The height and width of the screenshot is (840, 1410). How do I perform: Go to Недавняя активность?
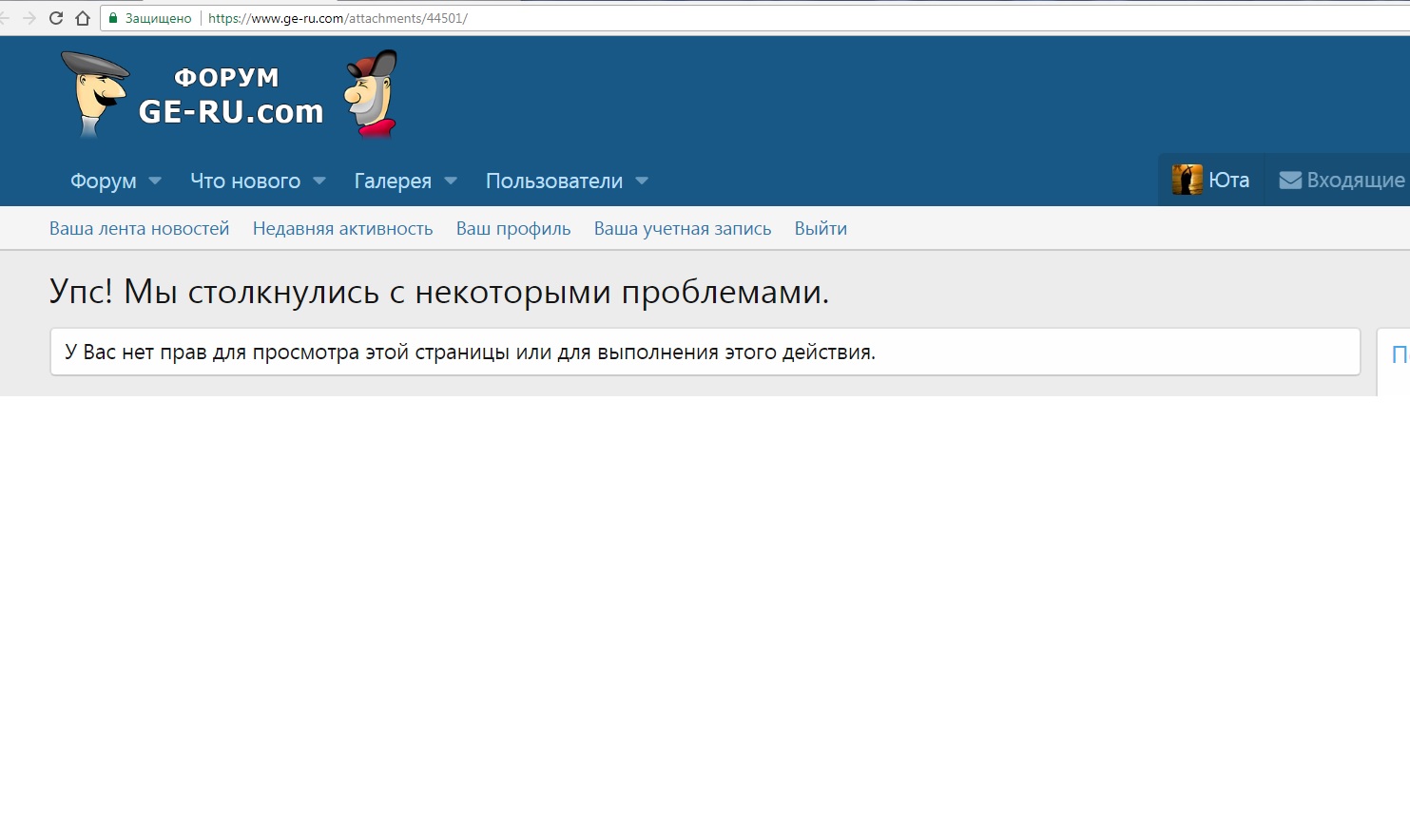(x=342, y=228)
